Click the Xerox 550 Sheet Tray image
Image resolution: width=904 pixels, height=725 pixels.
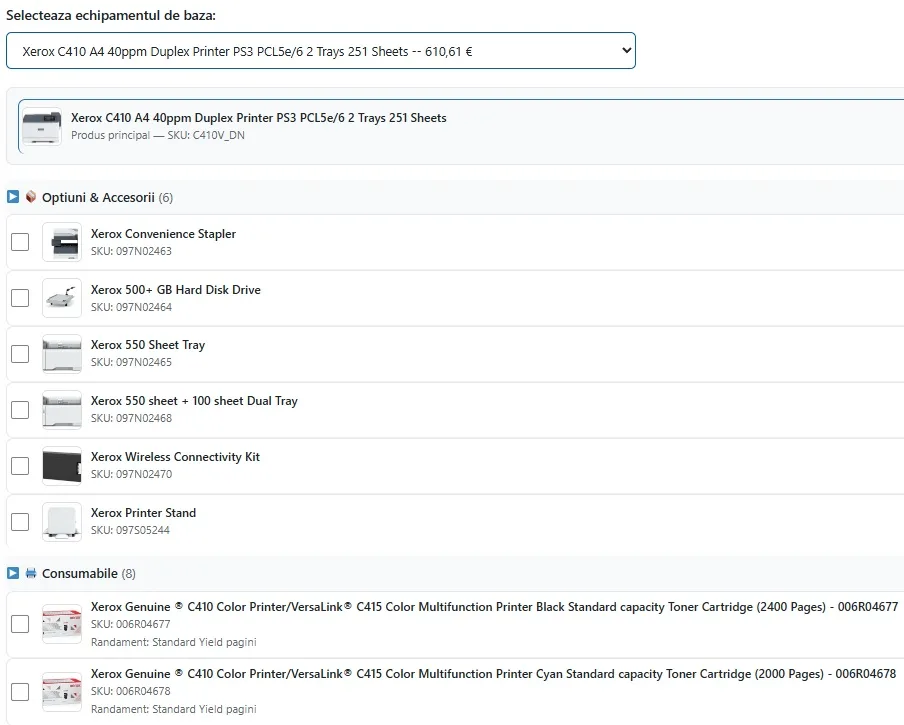62,354
